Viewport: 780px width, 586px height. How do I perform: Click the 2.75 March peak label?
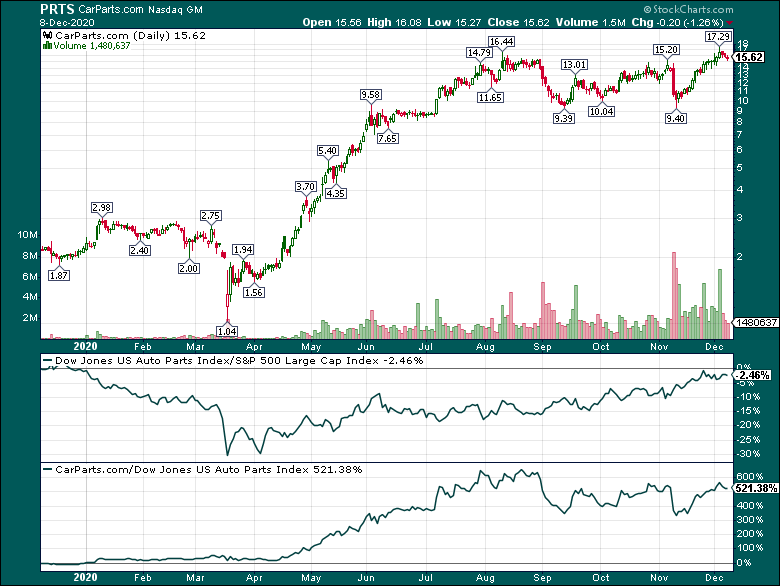pos(211,215)
